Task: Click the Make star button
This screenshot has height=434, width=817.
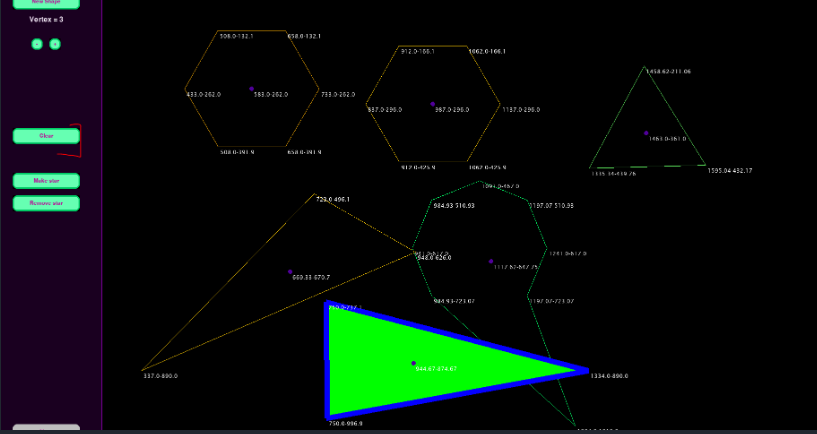Action: (x=46, y=181)
